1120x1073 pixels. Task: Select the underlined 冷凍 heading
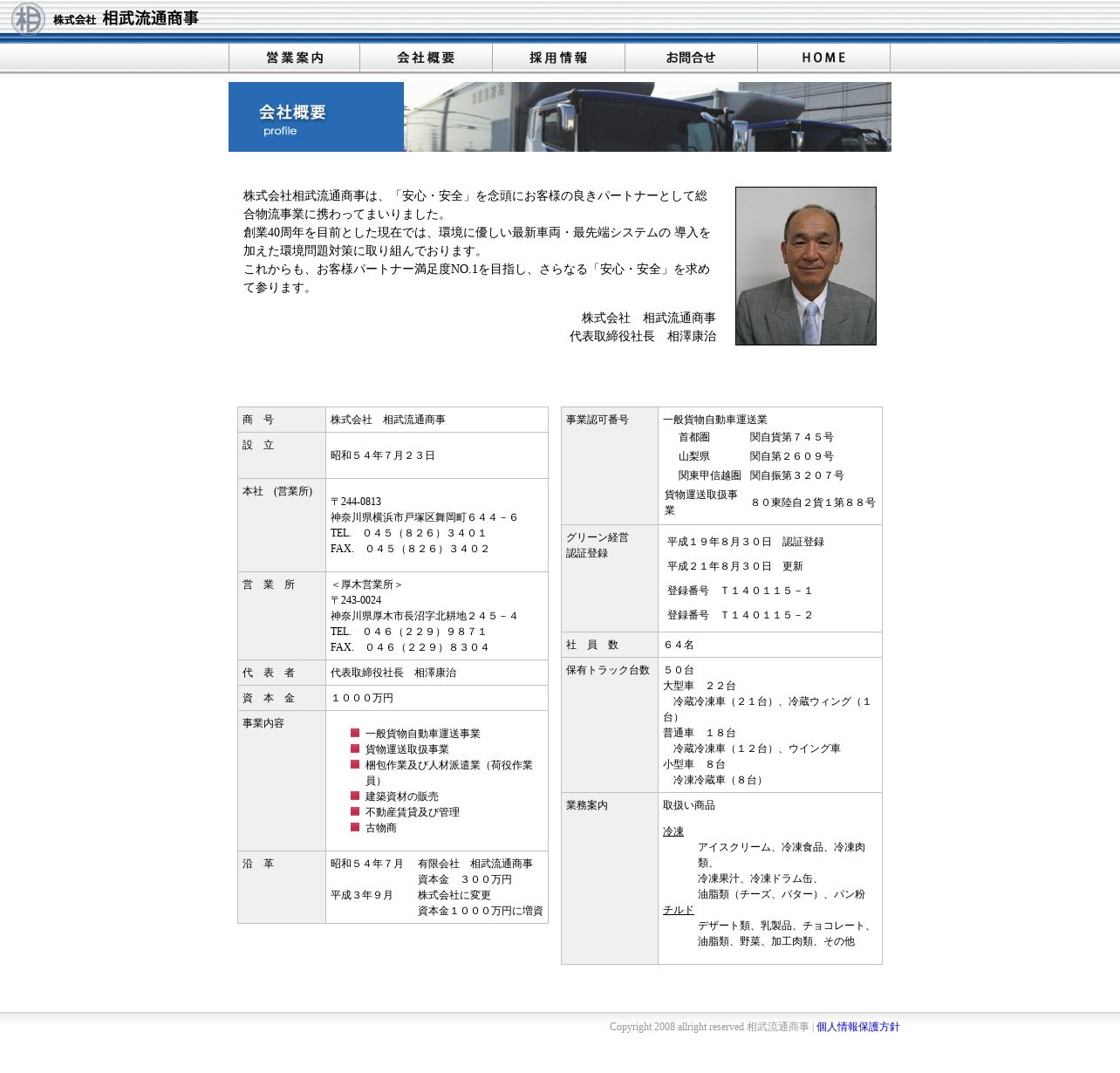(x=673, y=831)
